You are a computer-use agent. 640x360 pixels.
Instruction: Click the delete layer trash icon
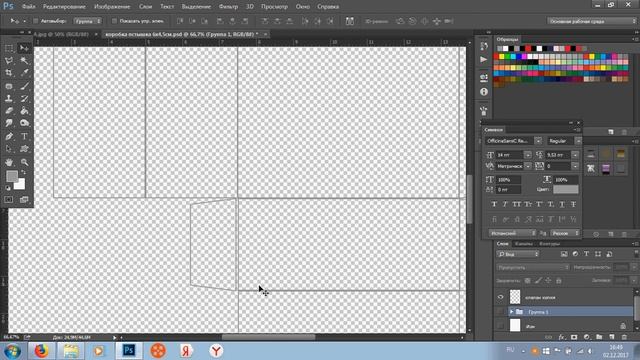[624, 337]
